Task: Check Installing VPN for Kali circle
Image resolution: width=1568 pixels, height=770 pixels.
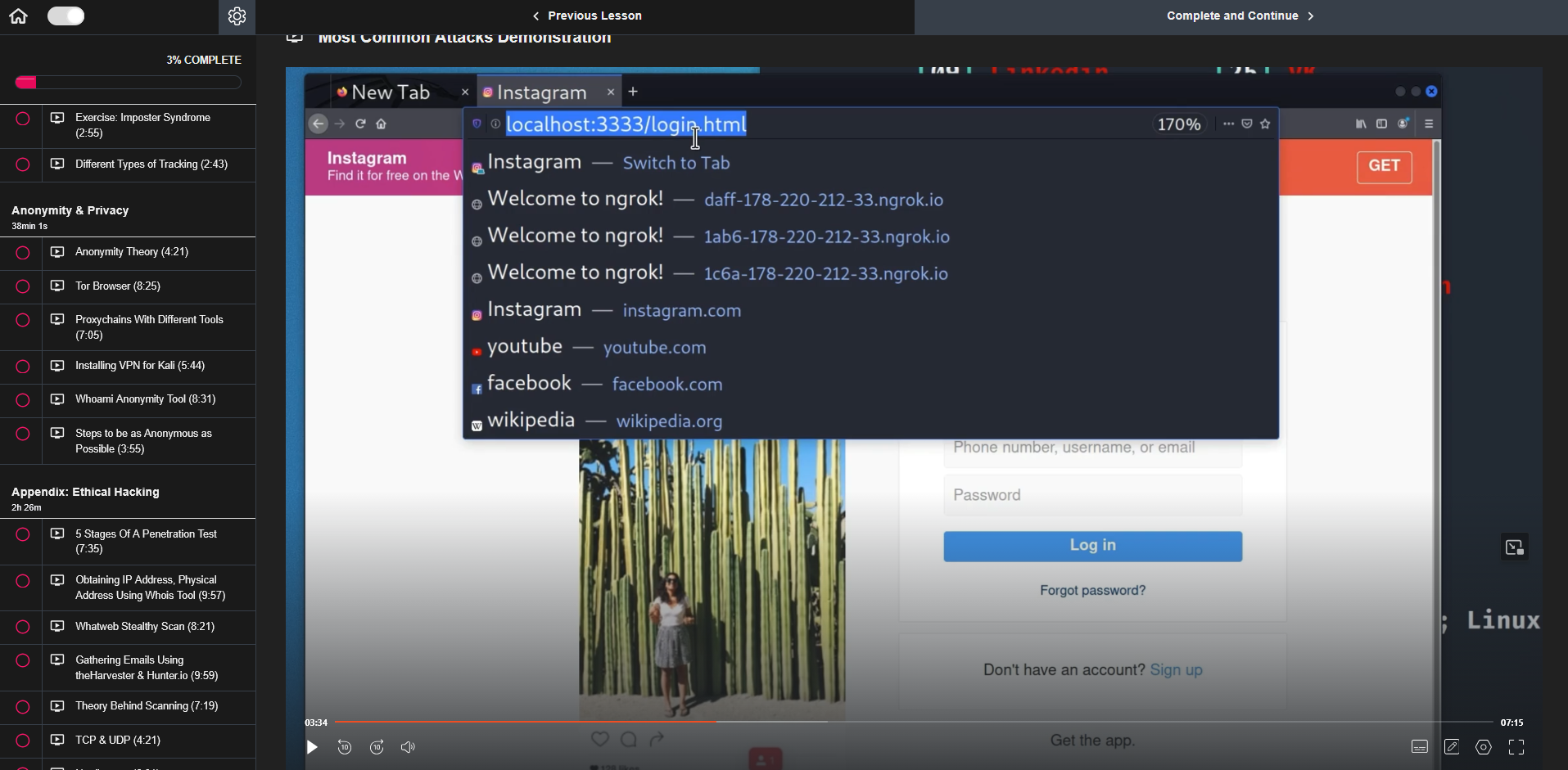Action: click(23, 367)
